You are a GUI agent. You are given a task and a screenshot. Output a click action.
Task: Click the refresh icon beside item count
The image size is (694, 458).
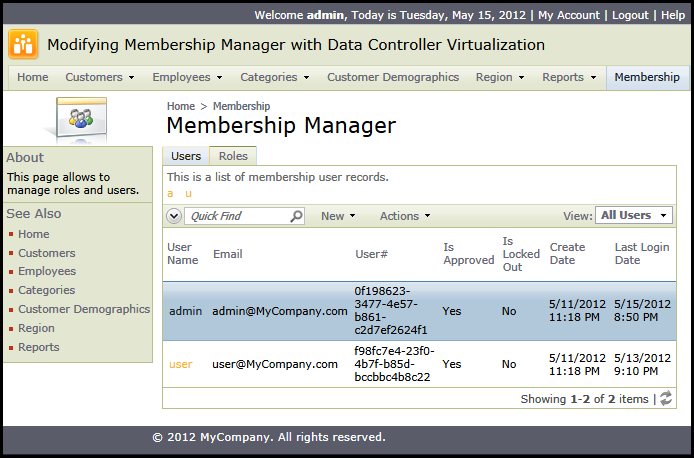pyautogui.click(x=666, y=398)
